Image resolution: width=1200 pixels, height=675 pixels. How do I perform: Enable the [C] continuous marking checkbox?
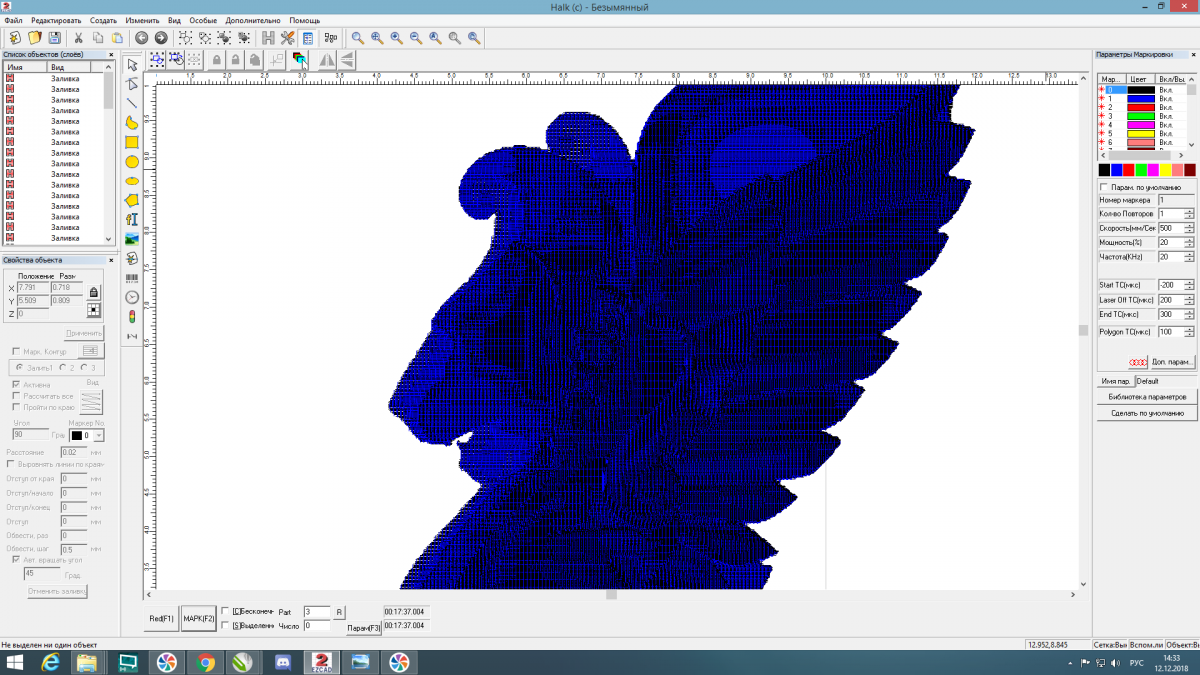coord(225,611)
